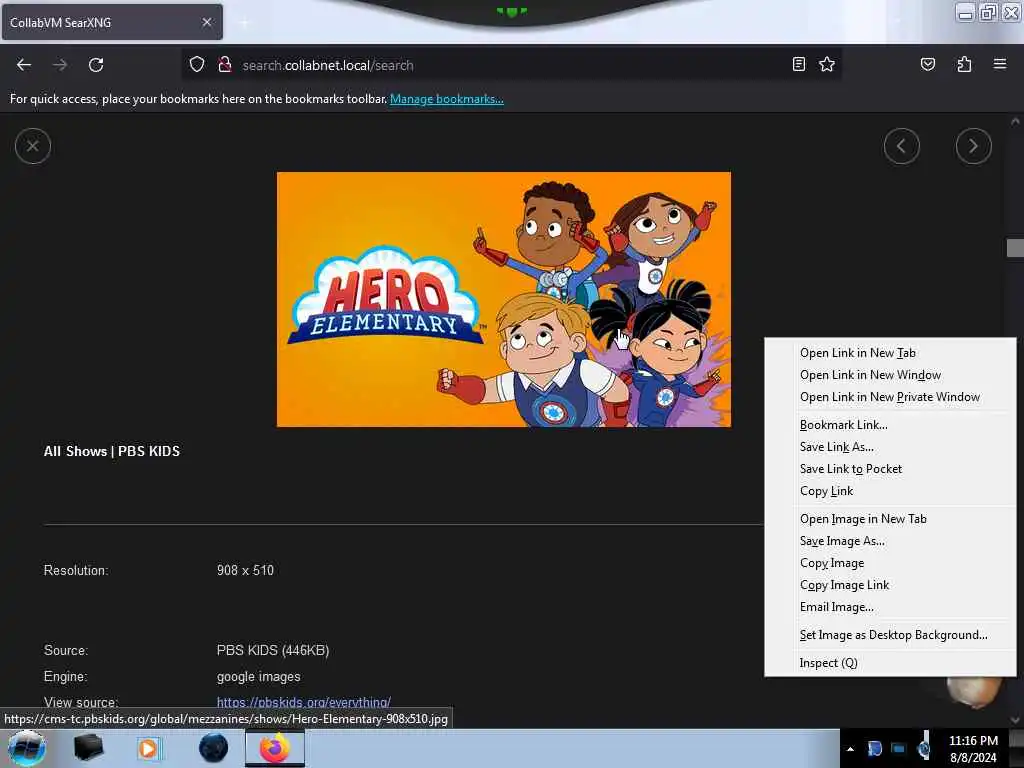1024x768 pixels.
Task: Open the dark globe taskbar icon
Action: click(x=213, y=748)
